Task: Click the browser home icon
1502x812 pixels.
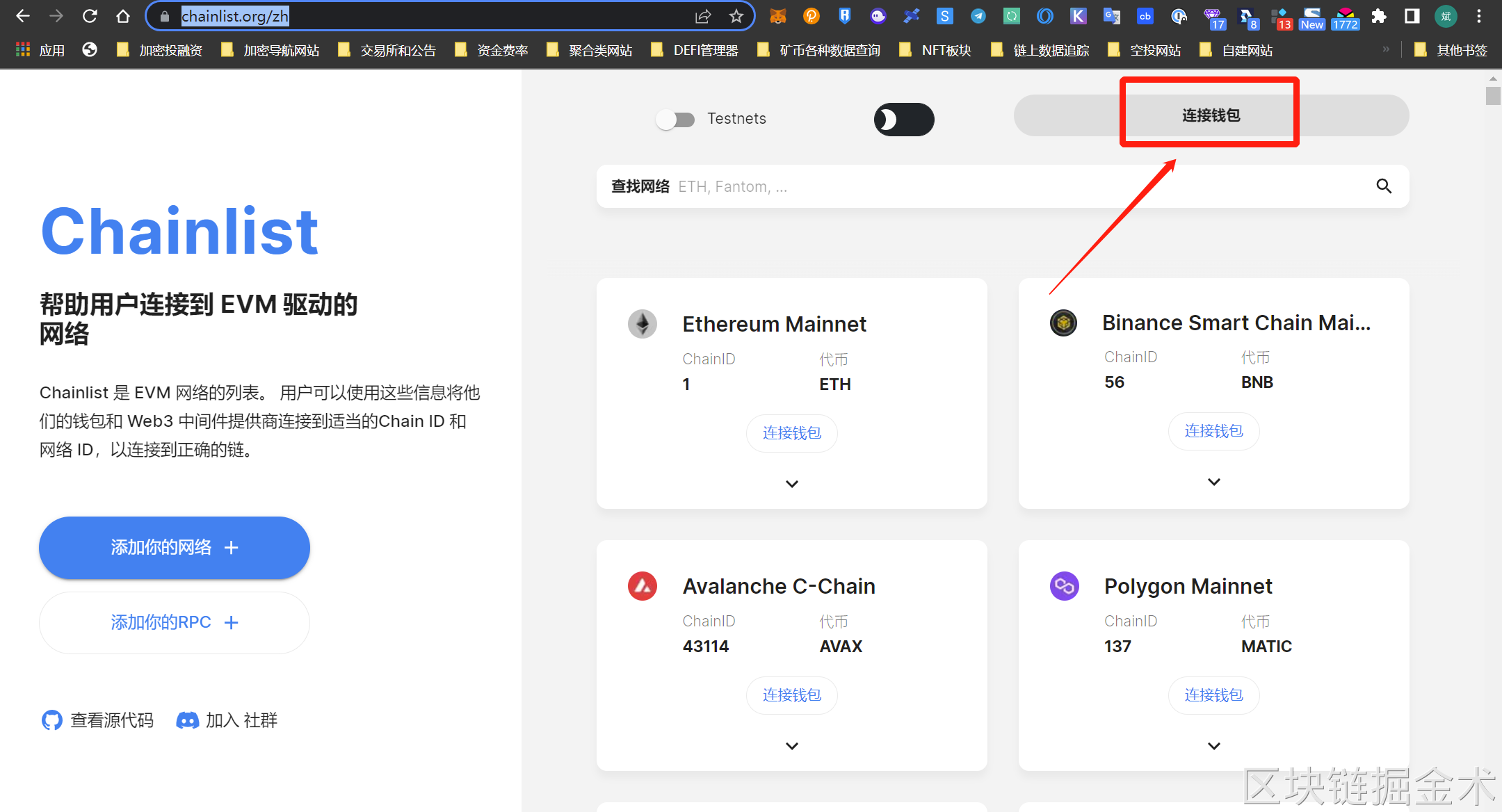Action: (x=123, y=16)
